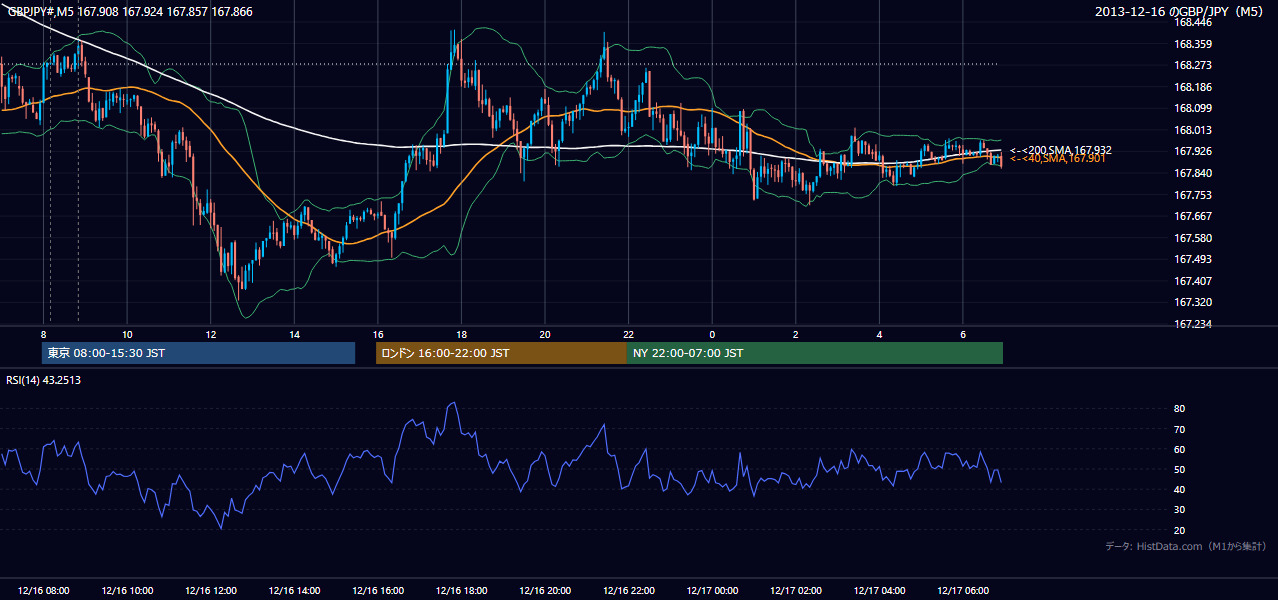
Task: Click bottom time label 12/17 02:00
Action: [x=795, y=591]
